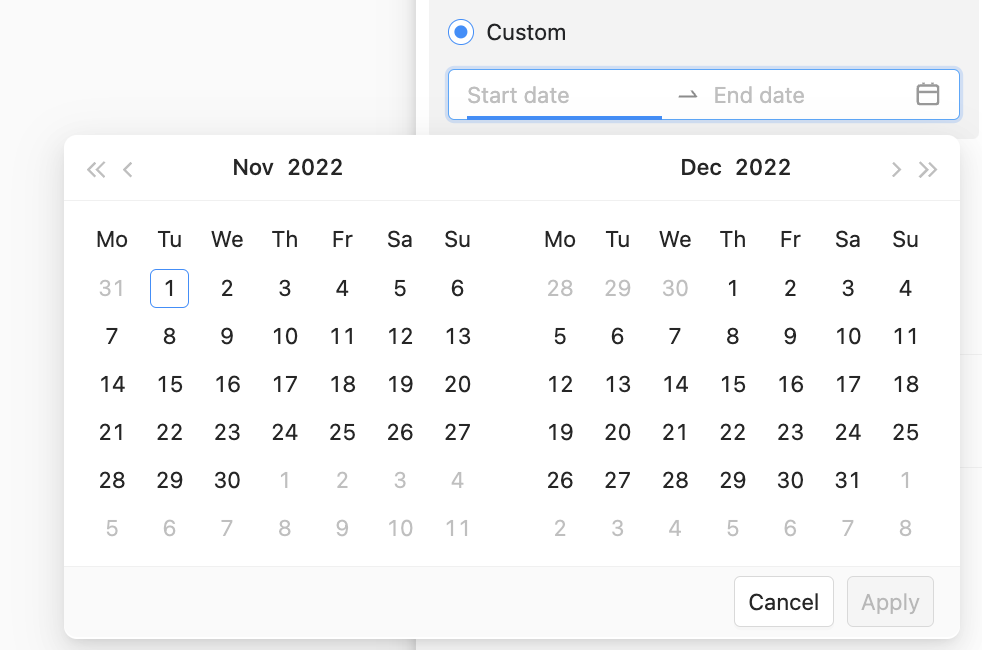Choose December 14 in the right calendar
Image resolution: width=982 pixels, height=650 pixels.
click(676, 385)
